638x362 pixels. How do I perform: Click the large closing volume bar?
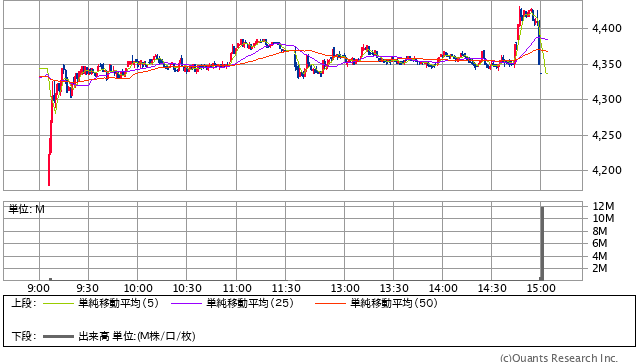[542, 243]
